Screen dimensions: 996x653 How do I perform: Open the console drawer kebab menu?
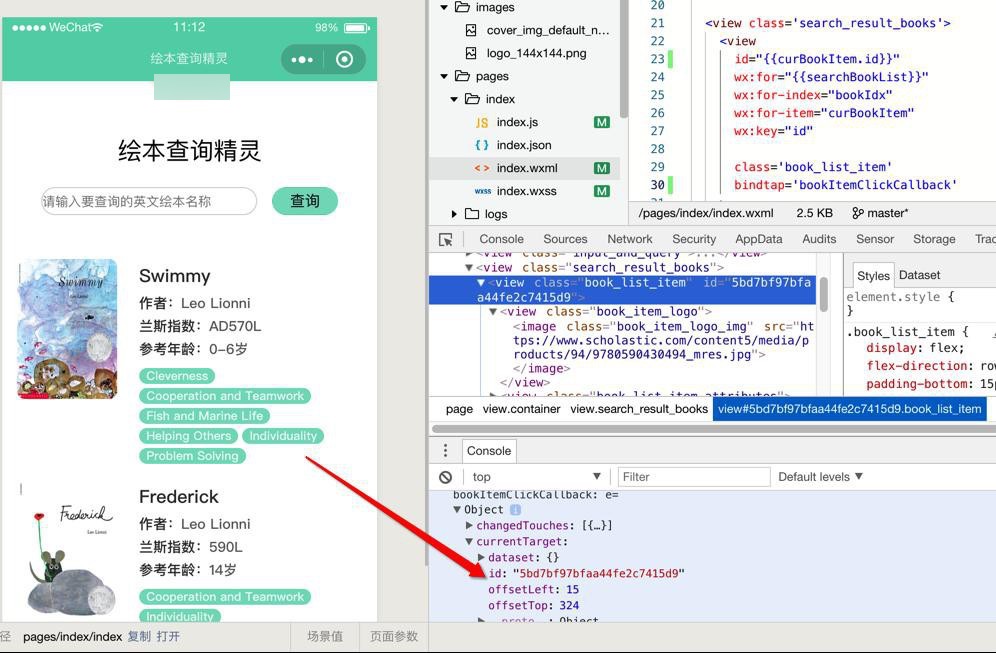click(445, 450)
